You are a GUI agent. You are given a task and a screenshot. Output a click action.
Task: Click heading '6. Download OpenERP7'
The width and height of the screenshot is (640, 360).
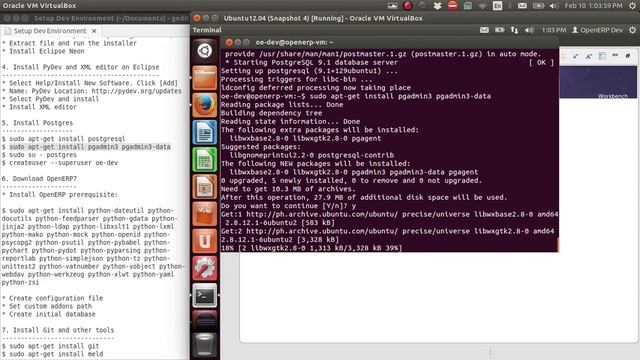point(39,179)
